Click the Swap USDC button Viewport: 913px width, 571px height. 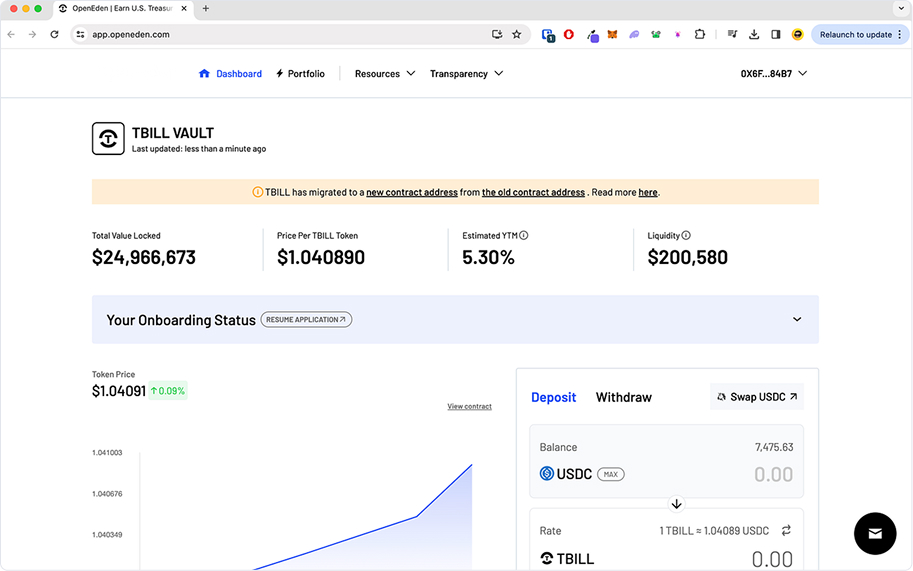coord(757,396)
